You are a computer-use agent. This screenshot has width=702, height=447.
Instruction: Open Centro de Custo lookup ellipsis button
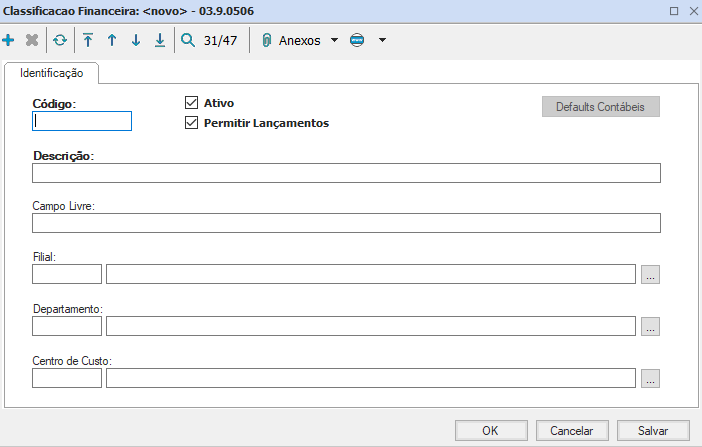coord(650,378)
